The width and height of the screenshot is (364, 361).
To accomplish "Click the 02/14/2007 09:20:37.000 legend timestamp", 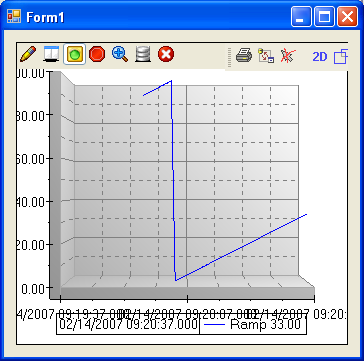I will [x=128, y=325].
